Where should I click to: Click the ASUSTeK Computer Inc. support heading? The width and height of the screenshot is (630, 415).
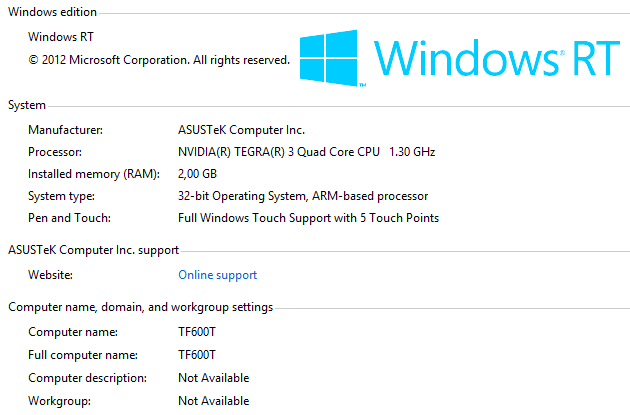pos(93,249)
